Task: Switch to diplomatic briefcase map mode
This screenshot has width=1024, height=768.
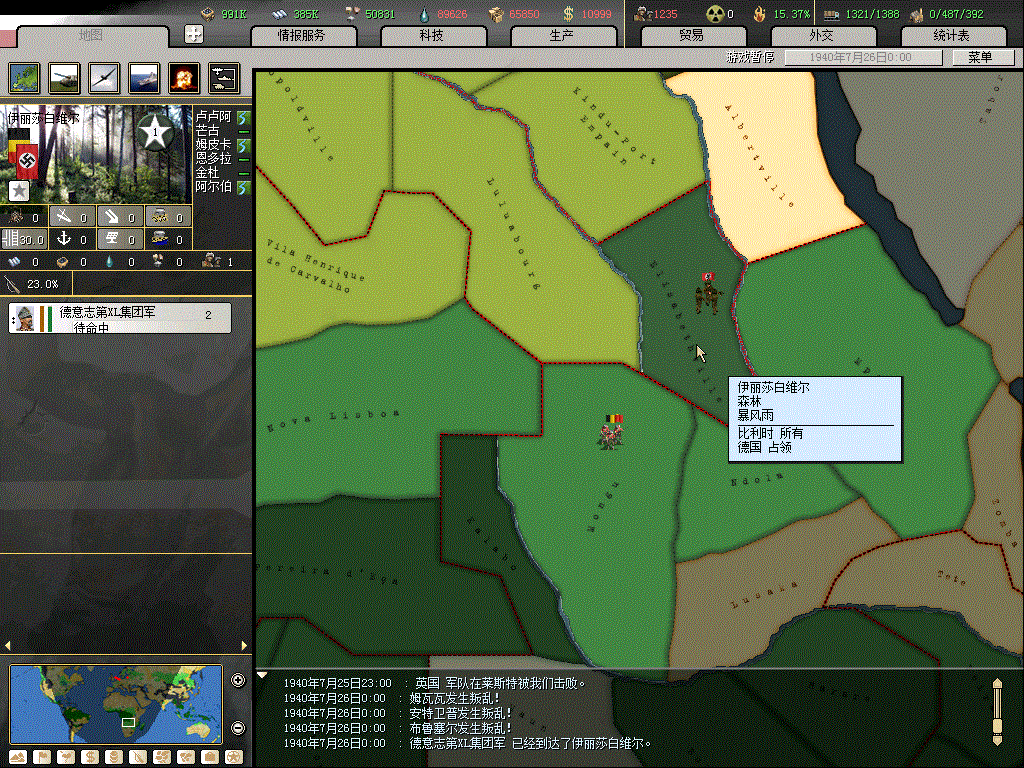Action: pos(210,758)
